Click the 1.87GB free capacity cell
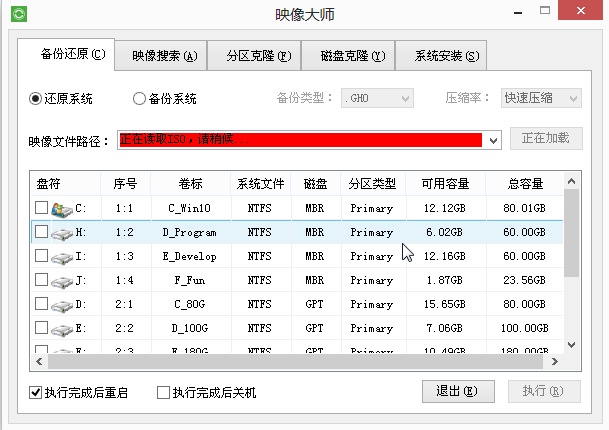Viewport: 609px width, 430px height. (445, 280)
